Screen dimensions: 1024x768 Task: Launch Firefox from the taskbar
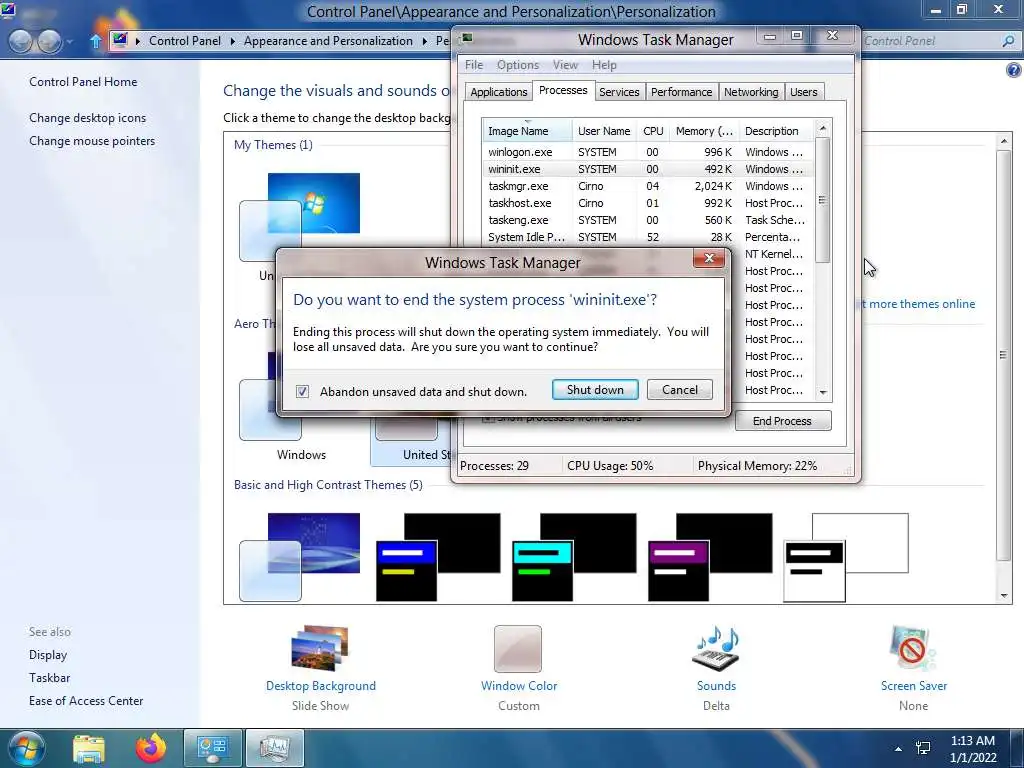point(150,748)
